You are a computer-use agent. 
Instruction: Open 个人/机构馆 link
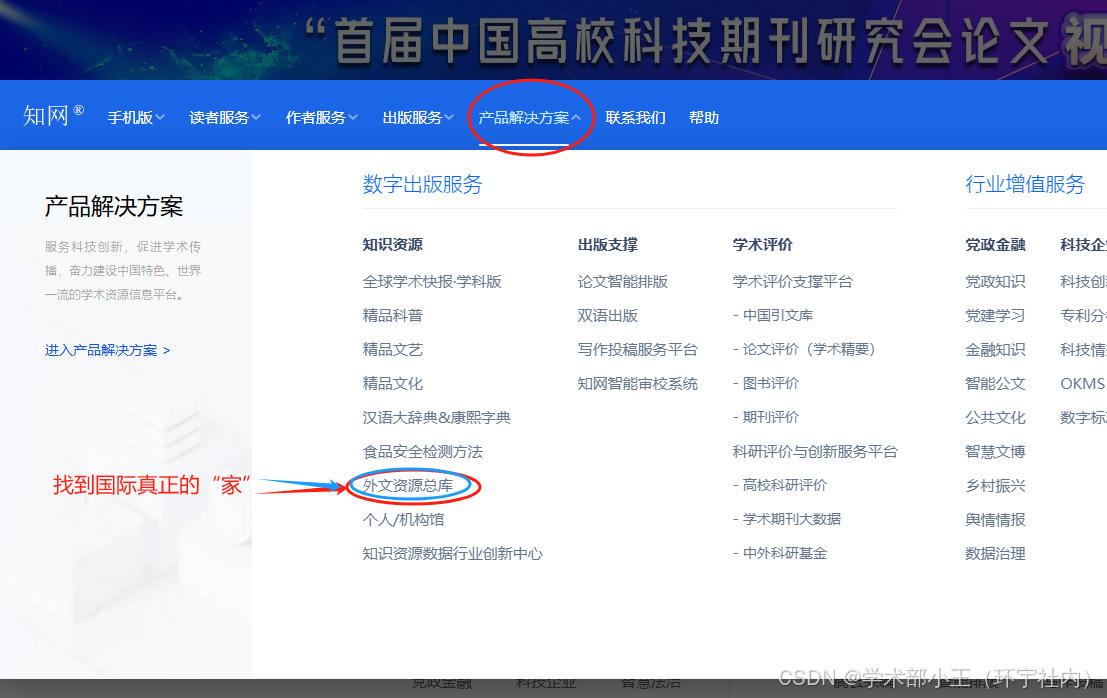403,519
